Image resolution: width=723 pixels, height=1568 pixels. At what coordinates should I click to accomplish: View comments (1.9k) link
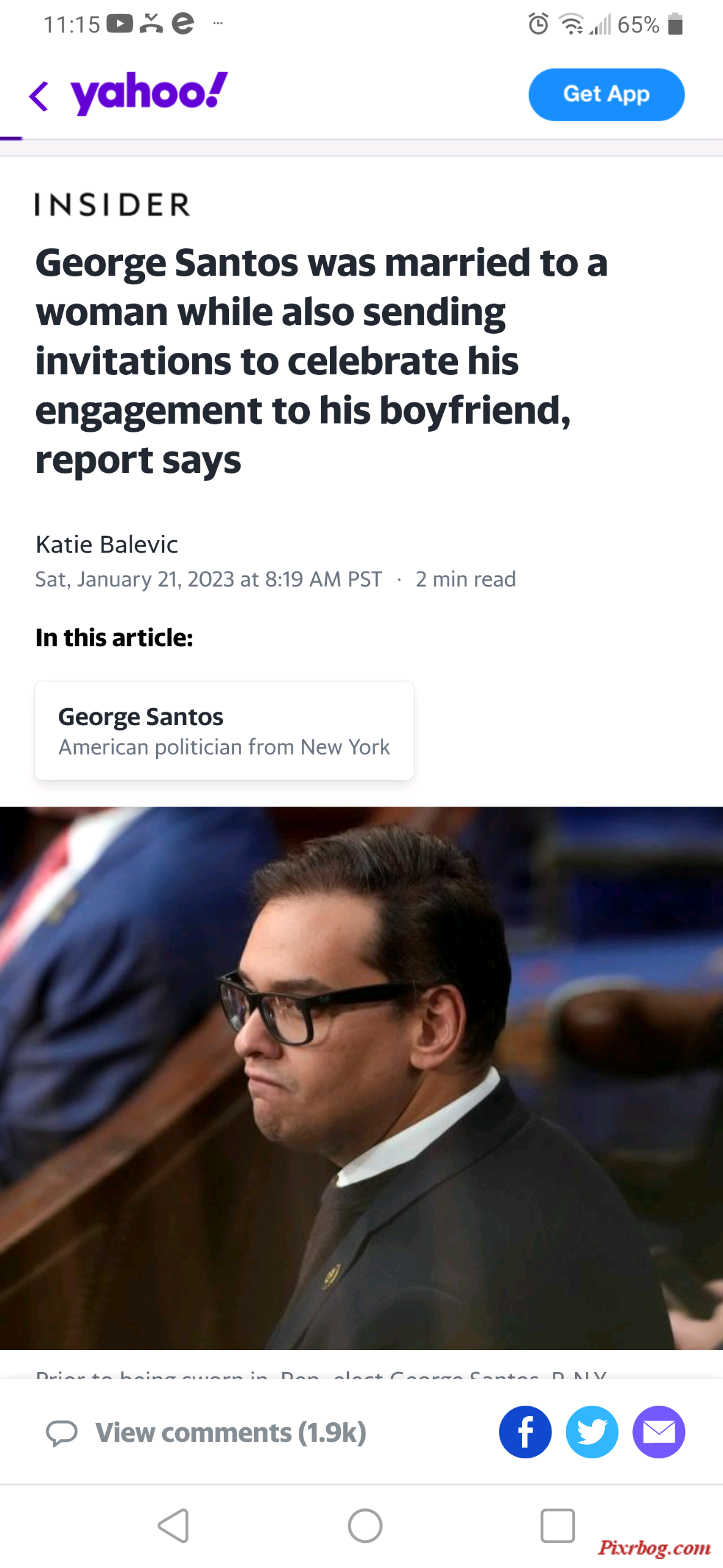tap(231, 1432)
